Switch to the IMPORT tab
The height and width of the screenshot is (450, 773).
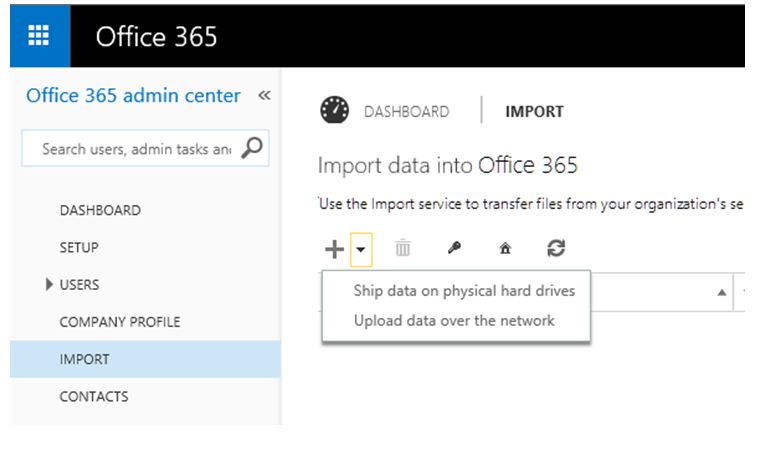coord(534,112)
